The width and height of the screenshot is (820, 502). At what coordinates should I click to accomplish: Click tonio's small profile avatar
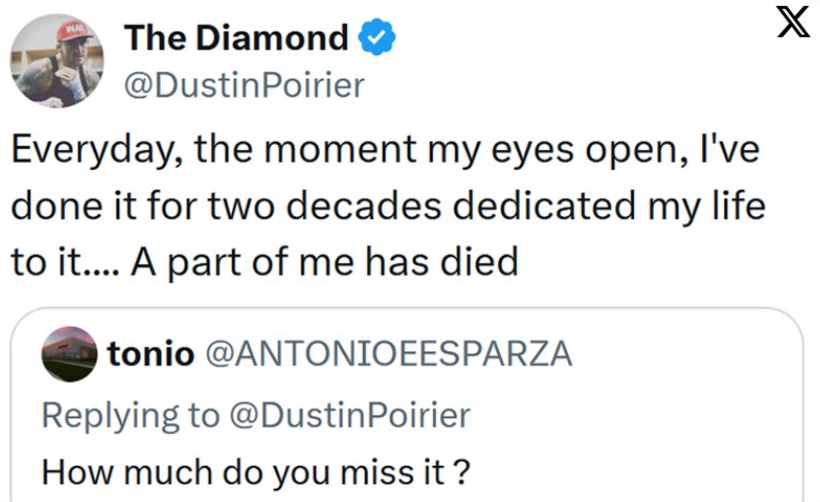(x=68, y=354)
